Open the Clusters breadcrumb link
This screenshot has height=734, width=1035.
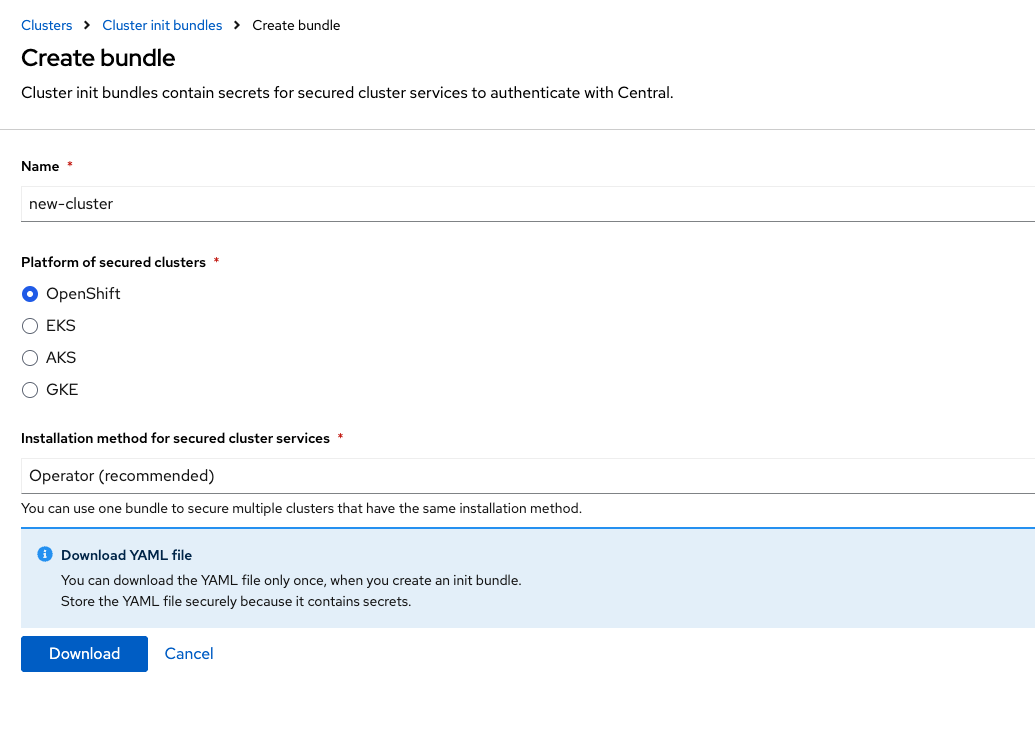coord(46,25)
